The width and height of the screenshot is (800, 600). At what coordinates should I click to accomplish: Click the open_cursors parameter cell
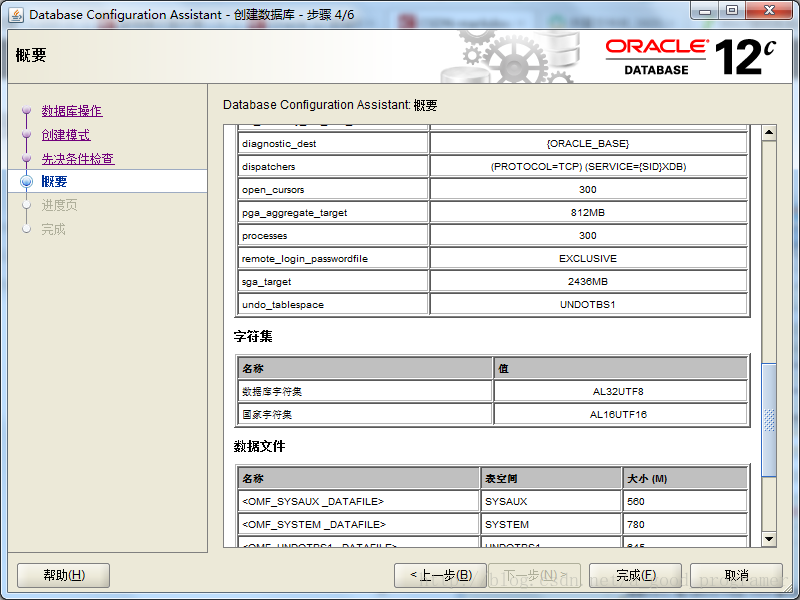(333, 189)
